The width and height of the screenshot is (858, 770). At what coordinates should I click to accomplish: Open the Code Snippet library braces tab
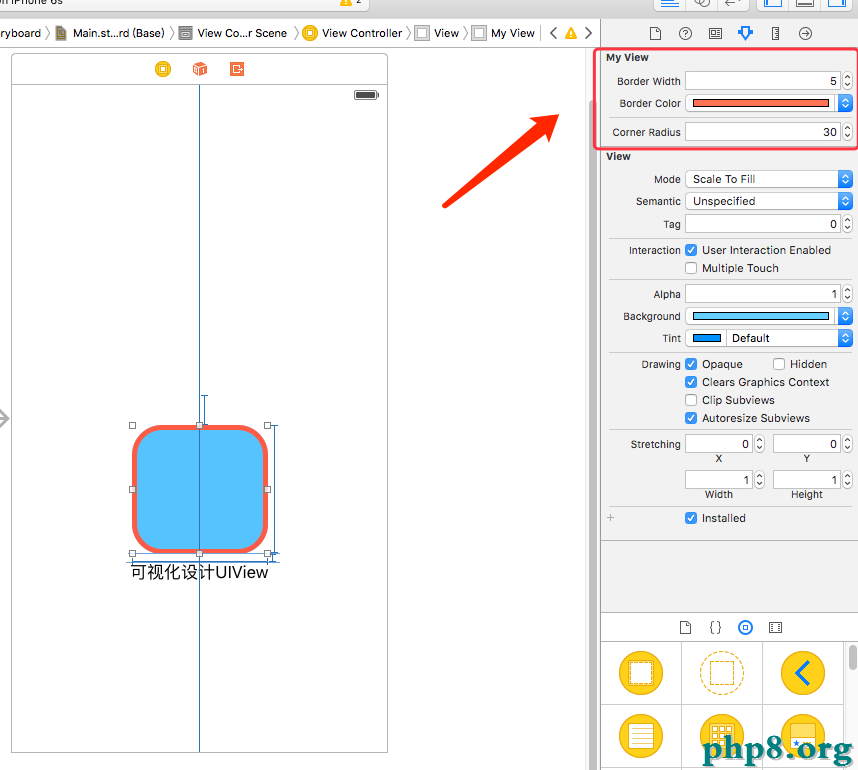coord(715,628)
